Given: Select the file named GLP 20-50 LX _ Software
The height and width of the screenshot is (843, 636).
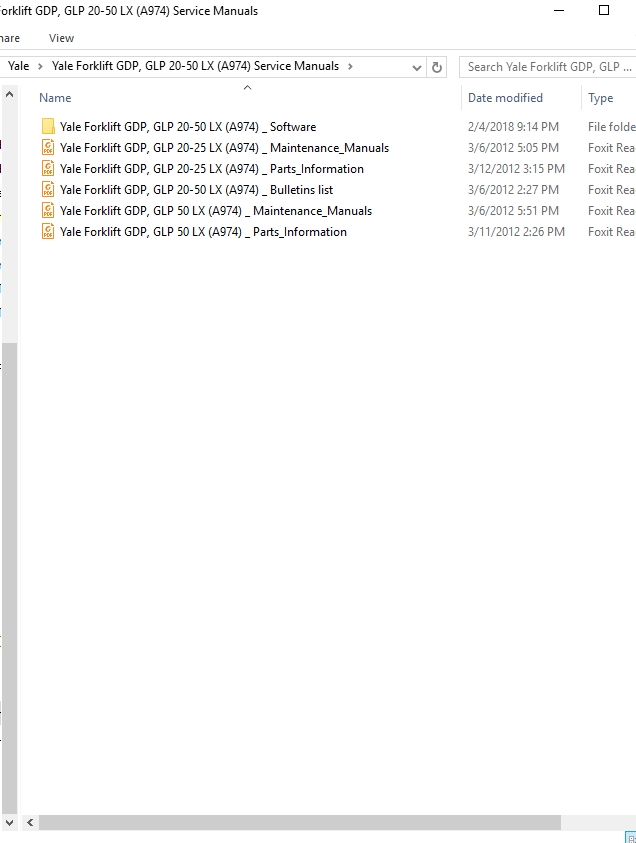Looking at the screenshot, I should pos(188,127).
